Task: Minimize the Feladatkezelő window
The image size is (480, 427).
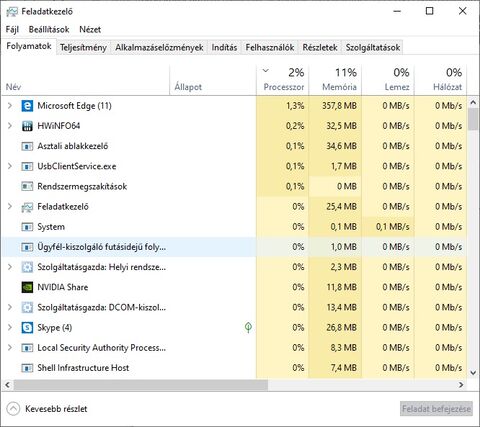Action: pyautogui.click(x=397, y=11)
